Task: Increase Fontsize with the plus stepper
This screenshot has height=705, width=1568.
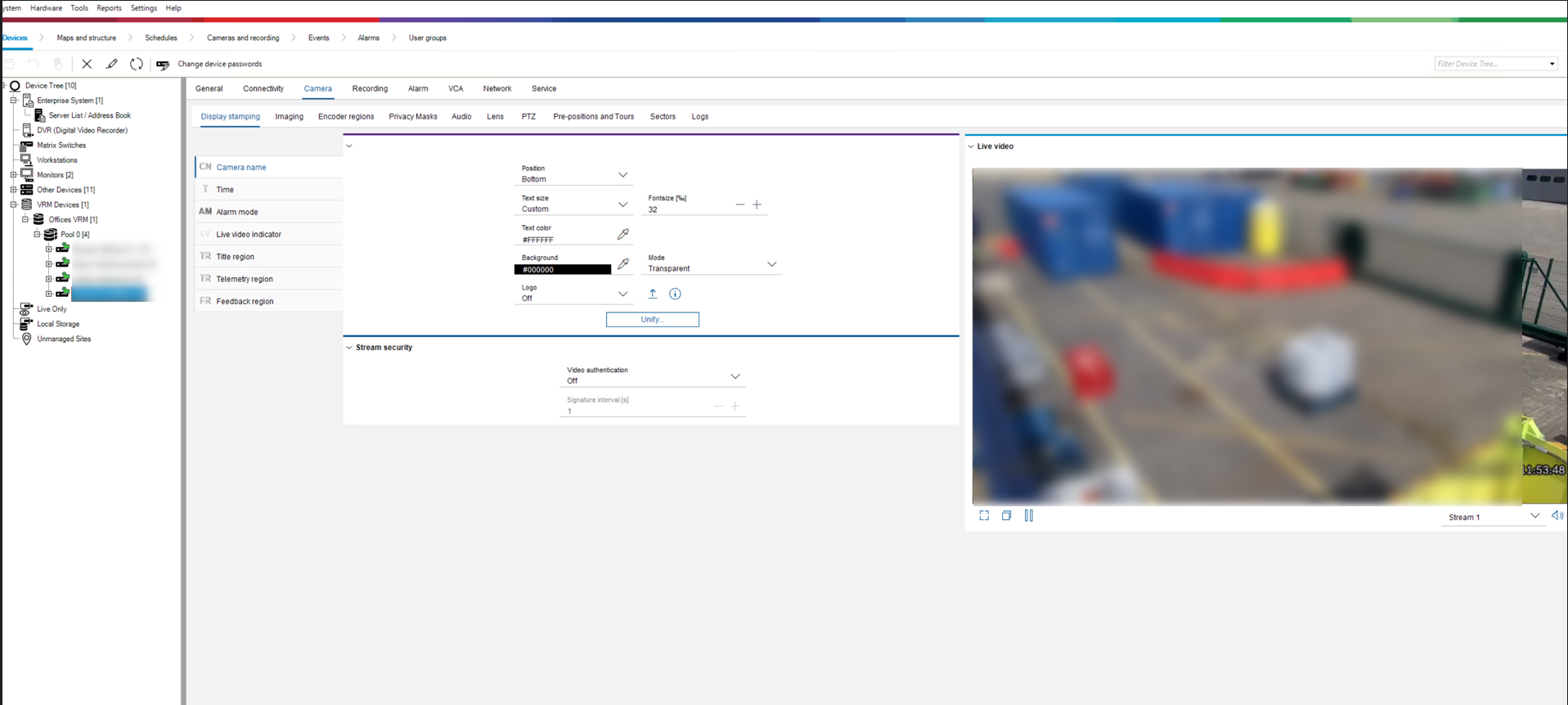Action: click(757, 204)
